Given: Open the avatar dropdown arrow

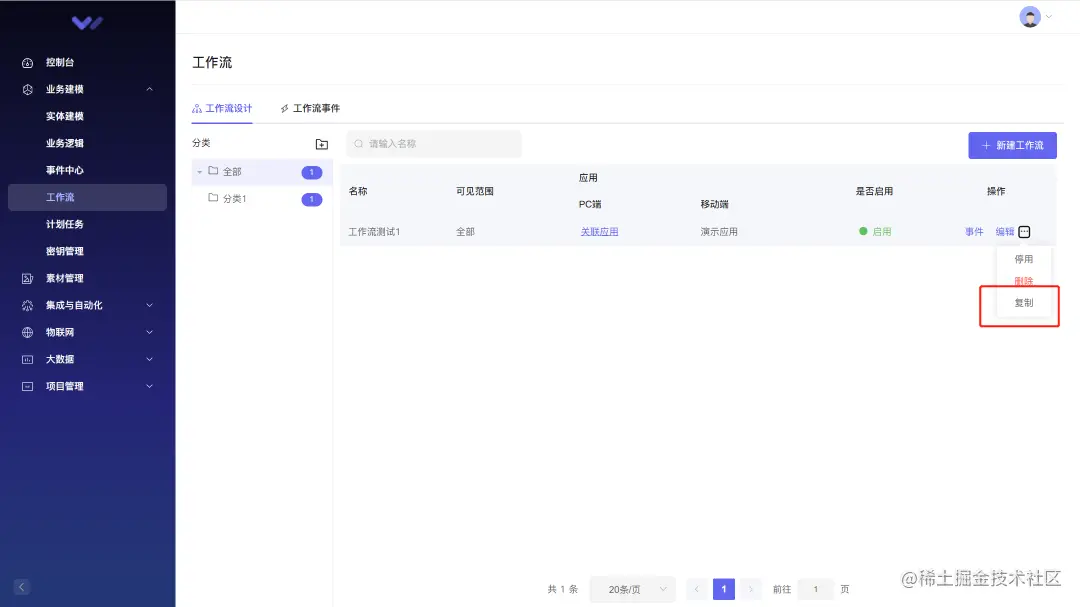Looking at the screenshot, I should point(1049,17).
